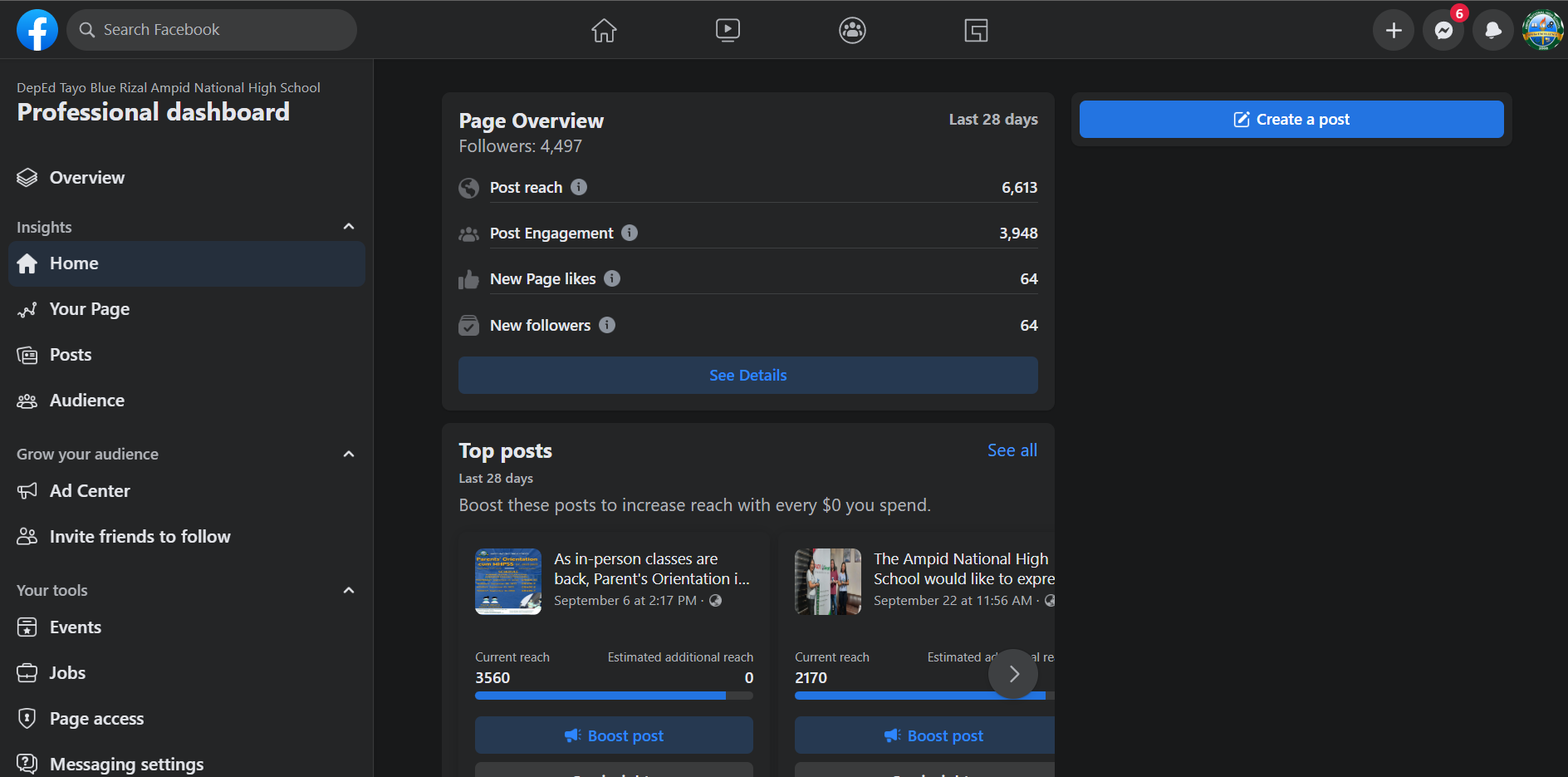The image size is (1568, 777).
Task: Click the Professional dashboard heading
Action: (x=154, y=112)
